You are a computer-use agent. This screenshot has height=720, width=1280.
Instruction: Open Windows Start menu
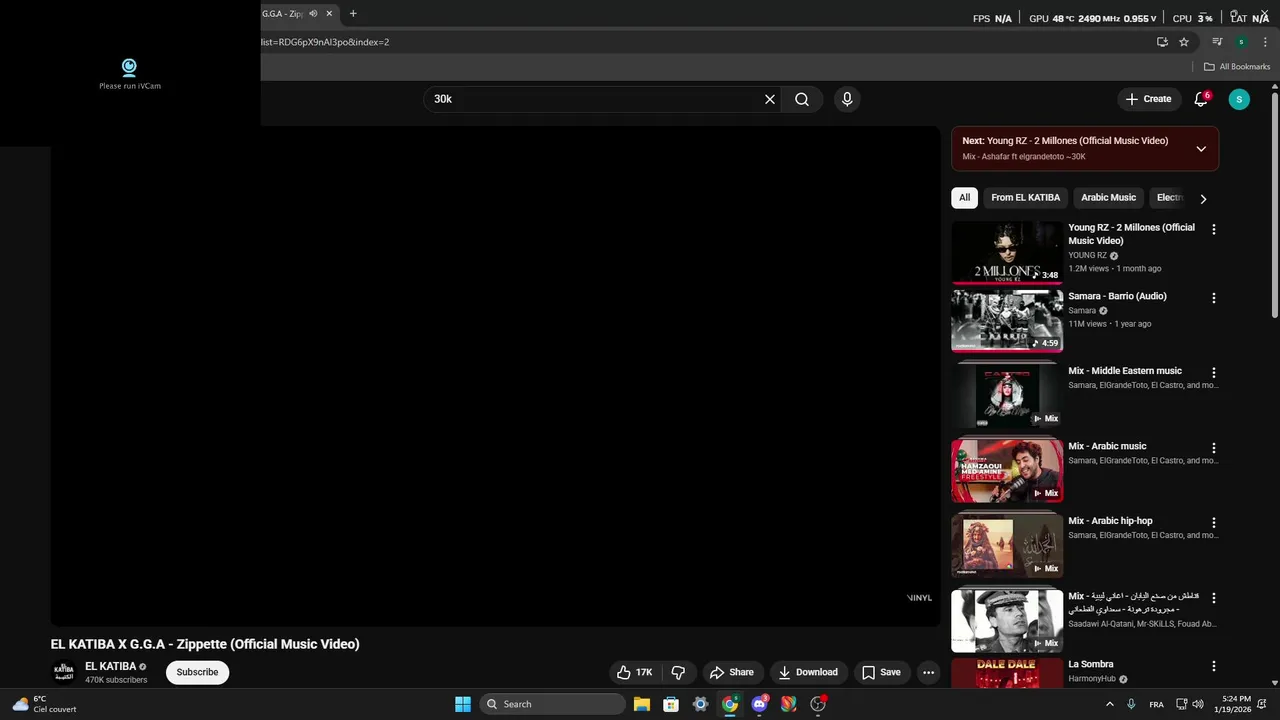463,704
